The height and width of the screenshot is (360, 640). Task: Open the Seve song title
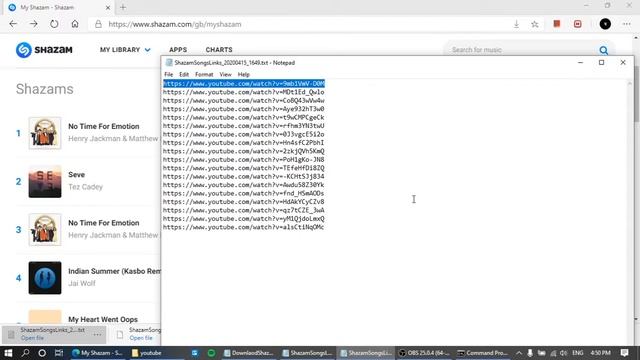76,175
